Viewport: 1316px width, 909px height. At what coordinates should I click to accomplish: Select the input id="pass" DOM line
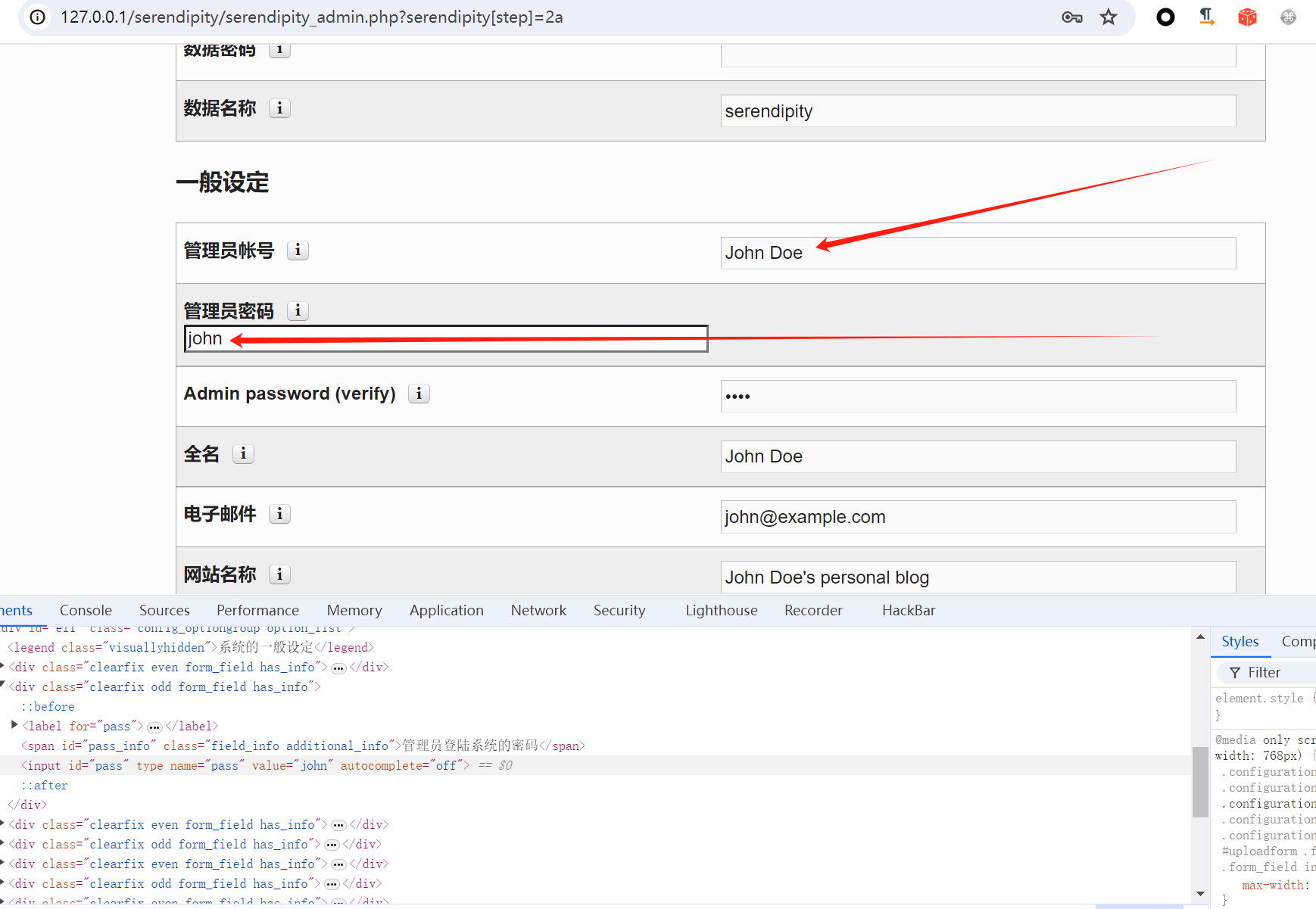245,765
